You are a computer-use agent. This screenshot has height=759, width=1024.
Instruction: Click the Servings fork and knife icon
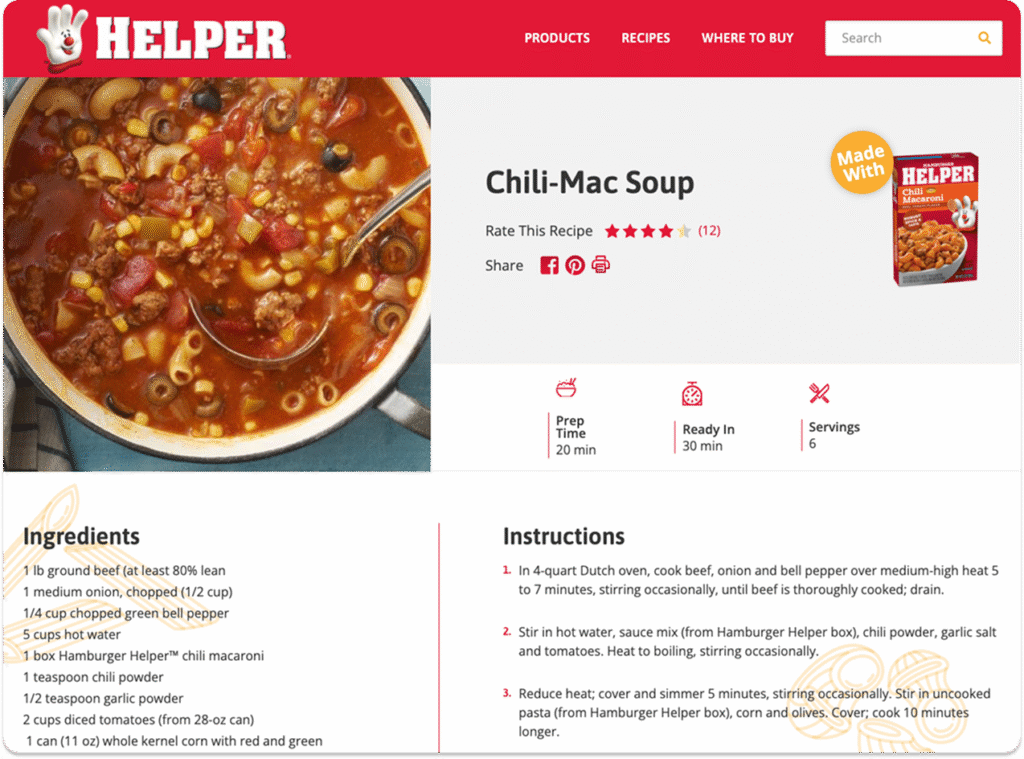pos(819,393)
